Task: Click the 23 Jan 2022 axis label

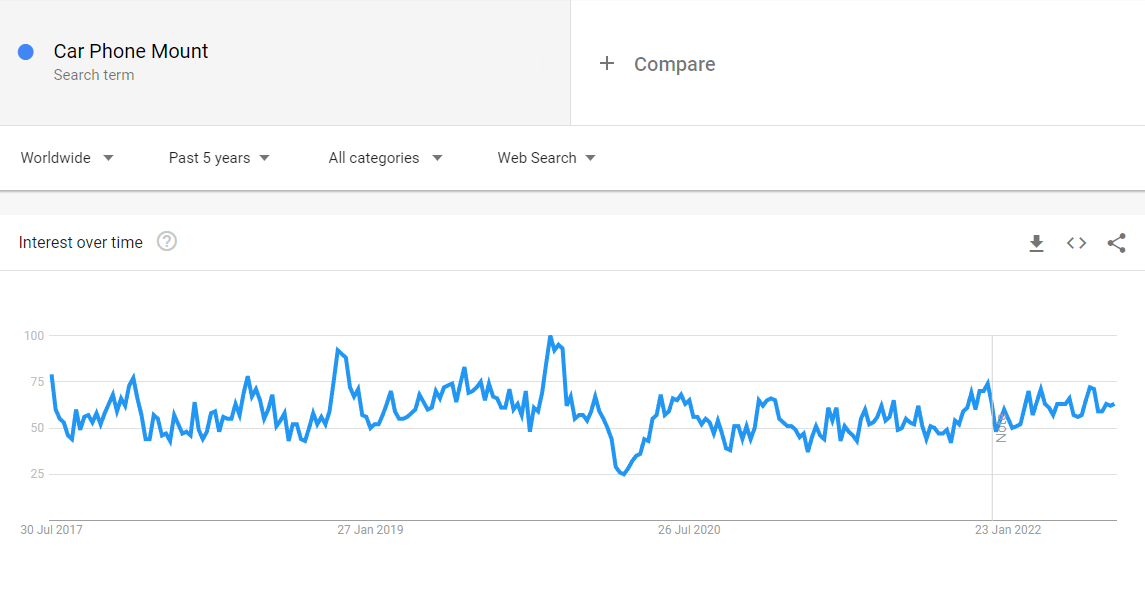Action: click(1008, 530)
